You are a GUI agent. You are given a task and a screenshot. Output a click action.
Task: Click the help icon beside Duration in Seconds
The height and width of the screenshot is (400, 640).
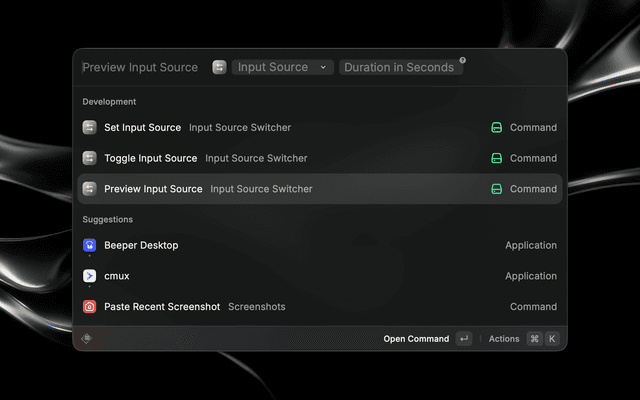click(x=462, y=60)
